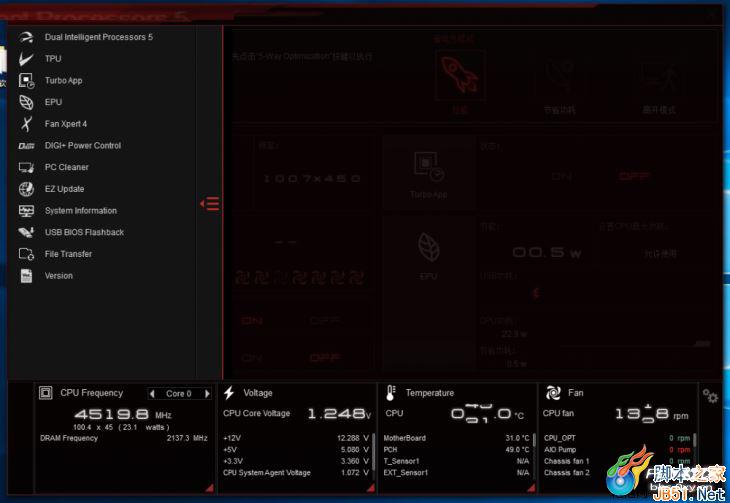Click the Chassis fan 1 row

(x=617, y=461)
